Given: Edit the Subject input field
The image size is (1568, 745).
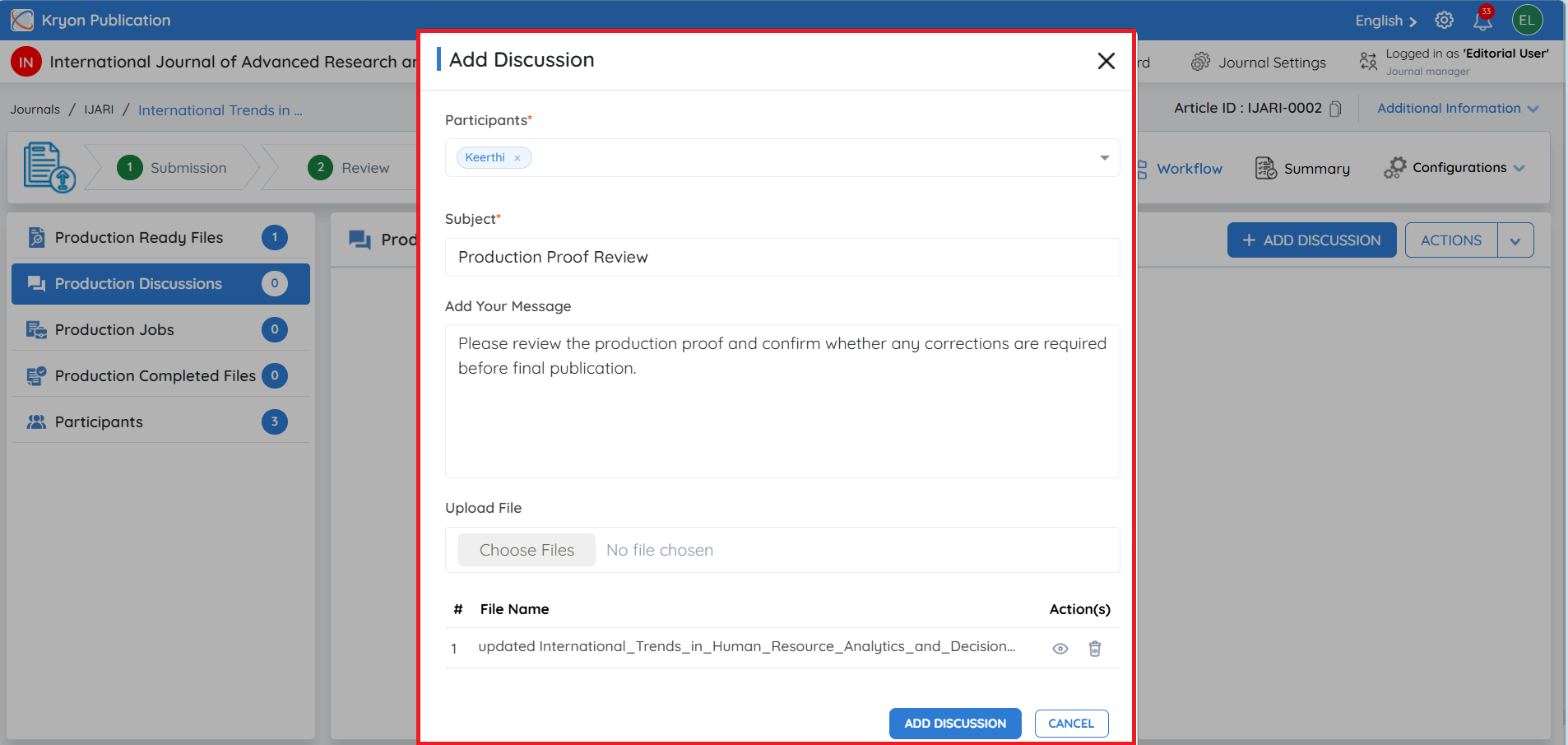Looking at the screenshot, I should click(782, 258).
